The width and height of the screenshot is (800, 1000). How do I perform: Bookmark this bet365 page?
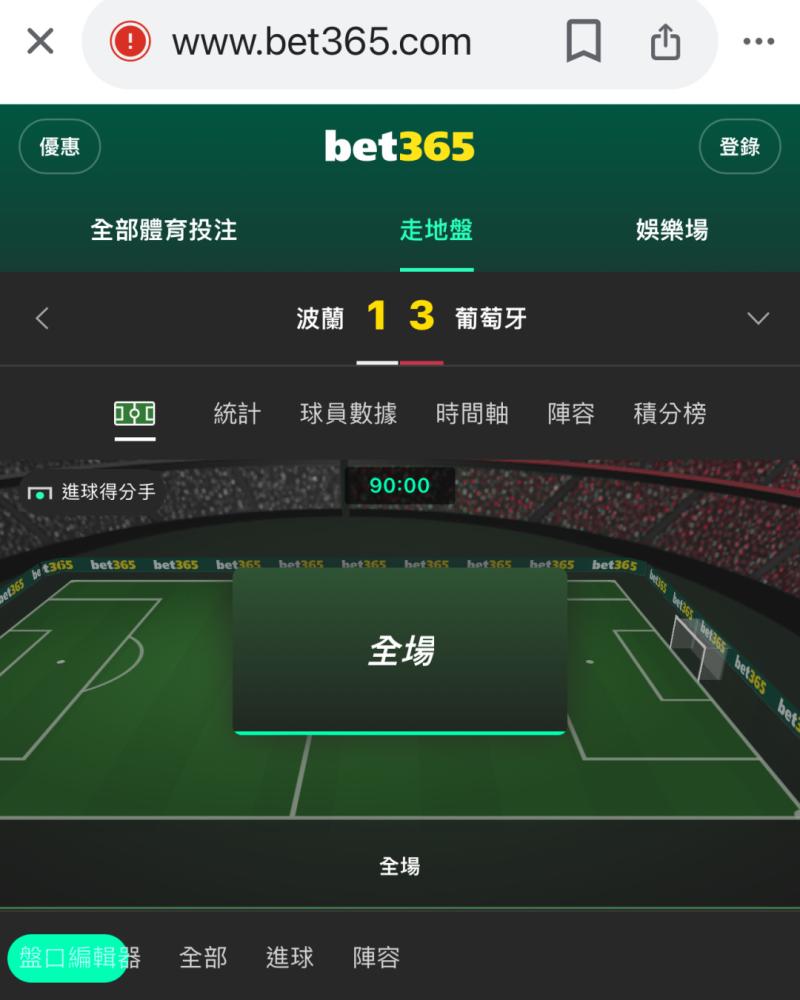(x=583, y=41)
